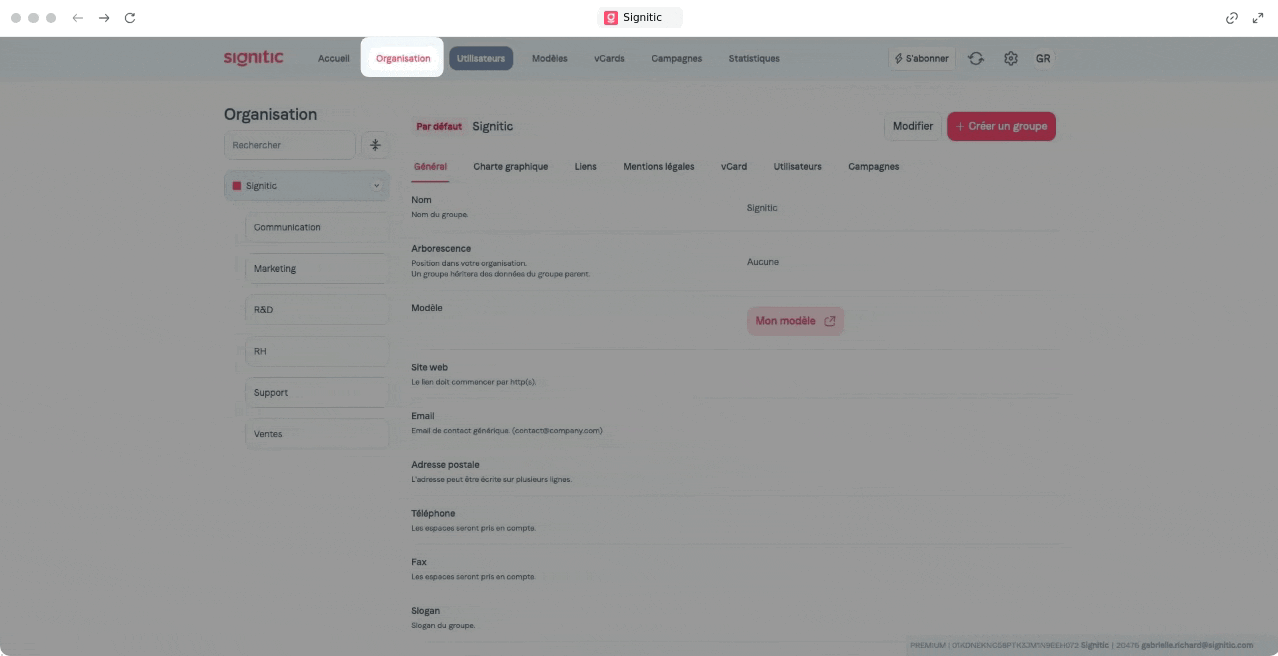Open the Statistiques menu

[754, 59]
